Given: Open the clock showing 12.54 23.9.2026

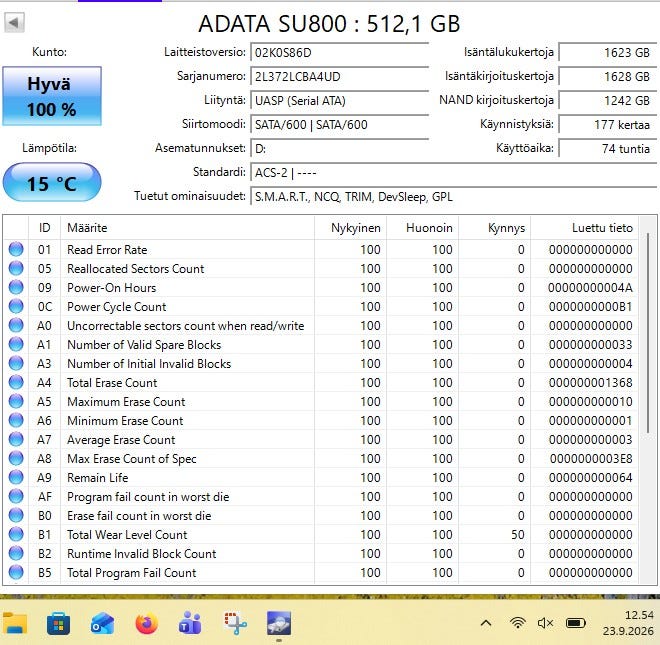Looking at the screenshot, I should pyautogui.click(x=629, y=623).
